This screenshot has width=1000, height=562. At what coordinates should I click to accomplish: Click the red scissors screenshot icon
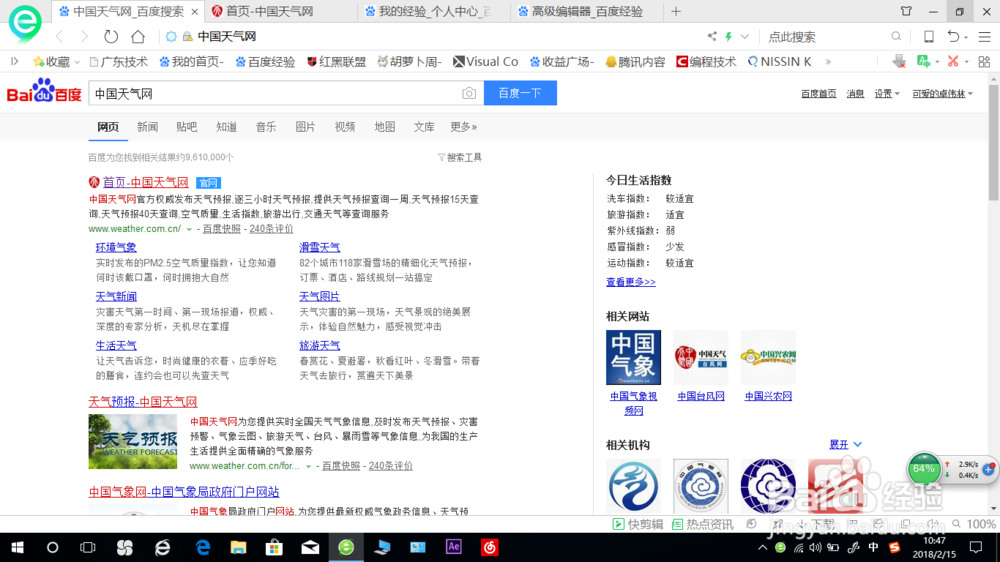click(953, 61)
